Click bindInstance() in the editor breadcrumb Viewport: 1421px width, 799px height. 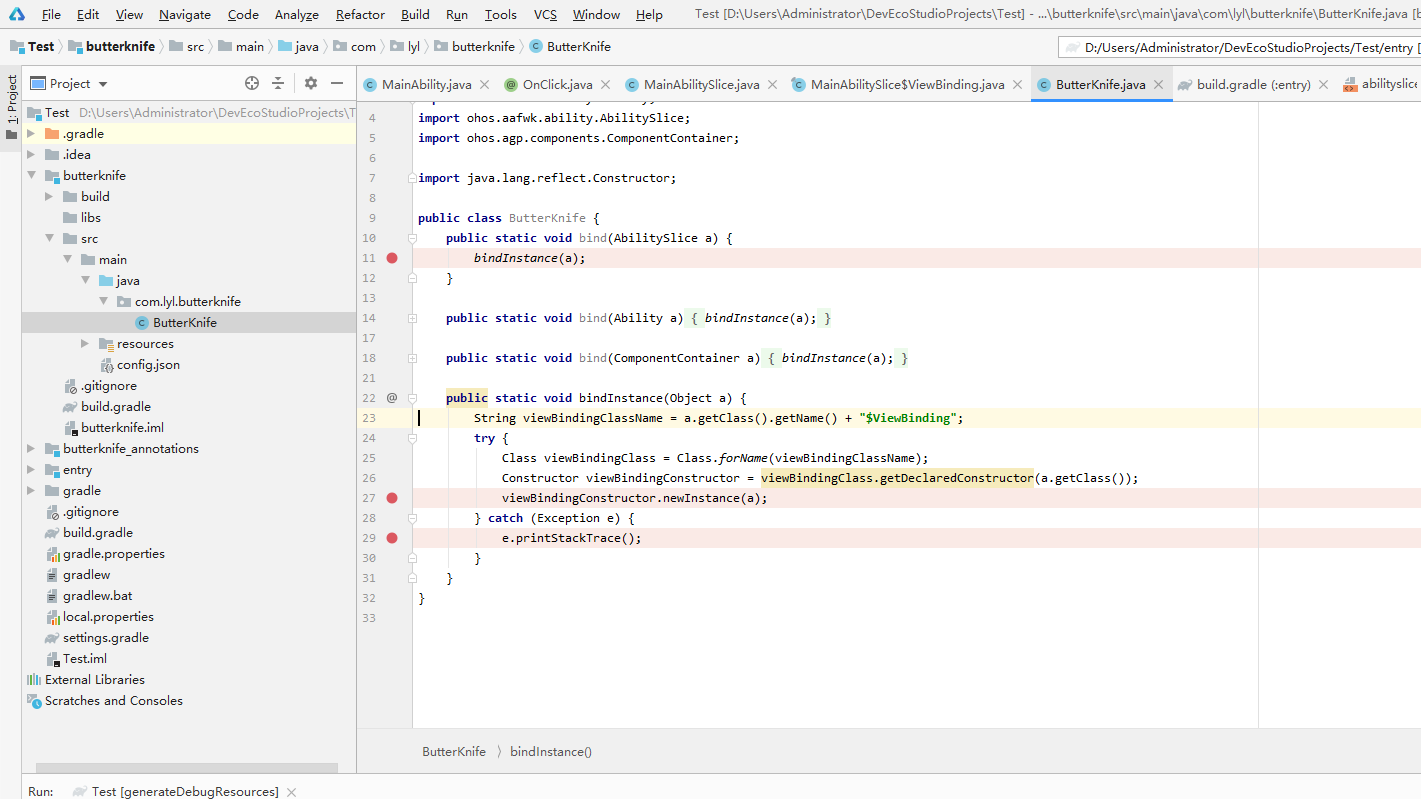tap(551, 752)
